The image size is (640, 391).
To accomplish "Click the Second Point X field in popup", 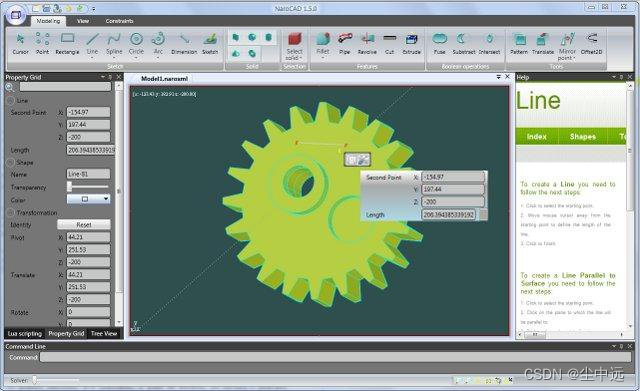I will (x=453, y=177).
